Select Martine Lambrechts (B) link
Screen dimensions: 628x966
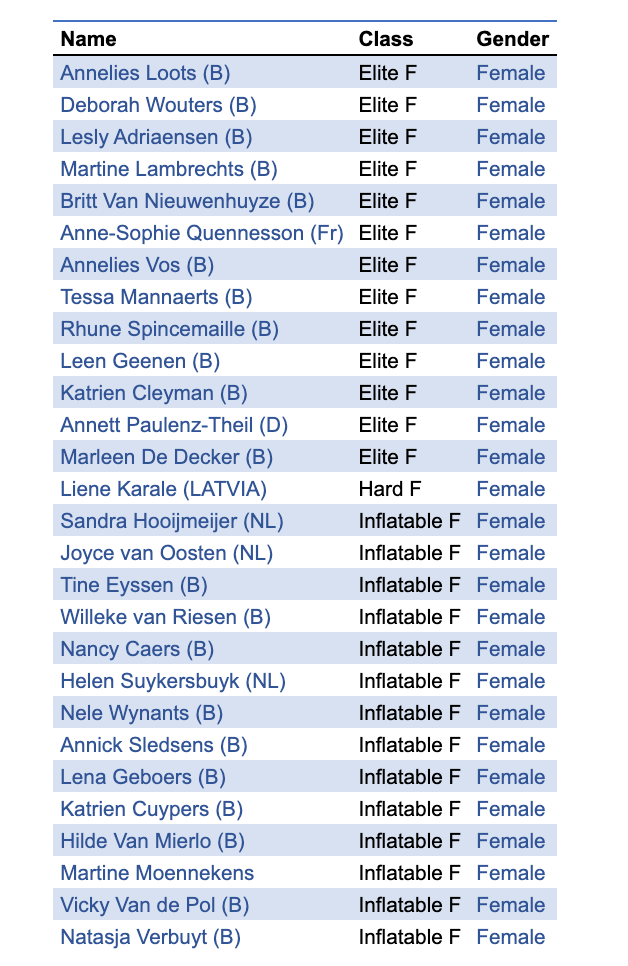[x=169, y=169]
